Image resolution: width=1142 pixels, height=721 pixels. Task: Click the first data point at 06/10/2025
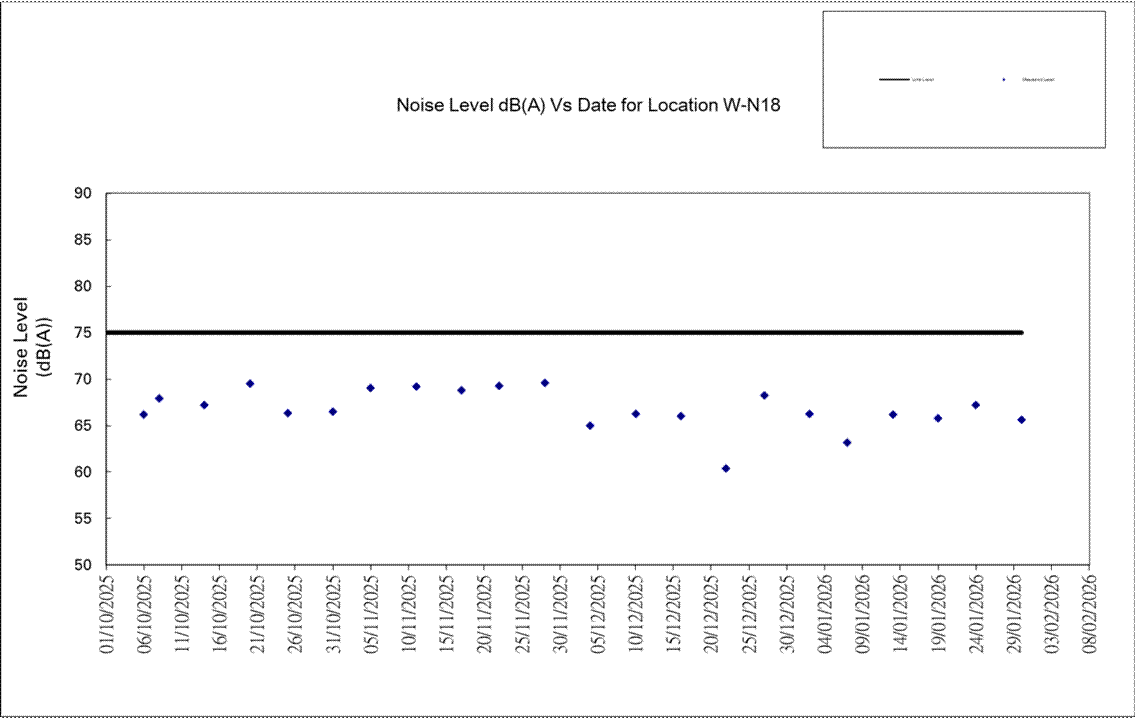pos(143,414)
